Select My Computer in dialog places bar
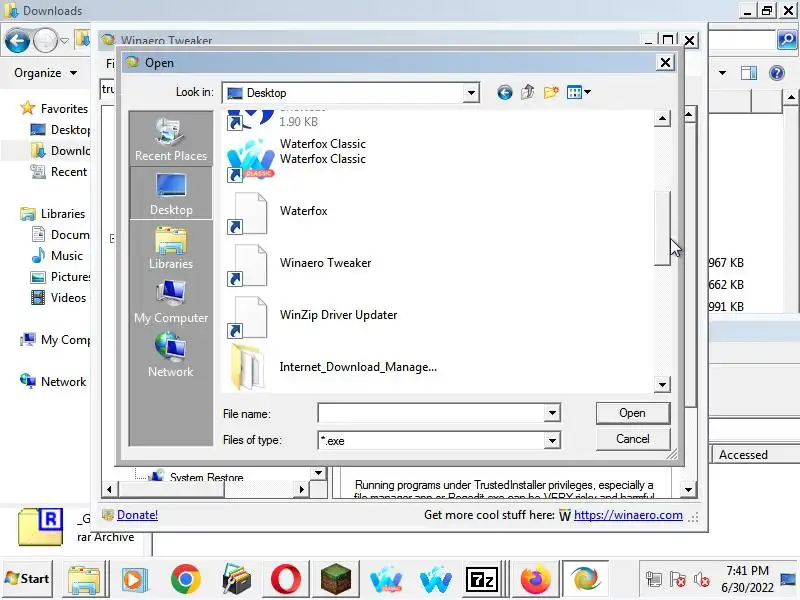The width and height of the screenshot is (800, 600). click(171, 302)
